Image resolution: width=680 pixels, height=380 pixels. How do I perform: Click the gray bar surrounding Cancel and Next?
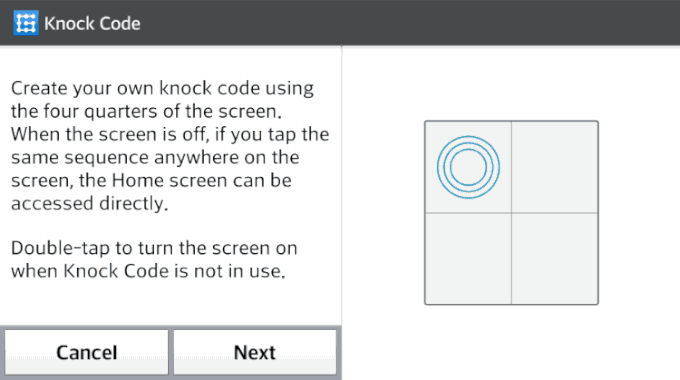point(171,328)
